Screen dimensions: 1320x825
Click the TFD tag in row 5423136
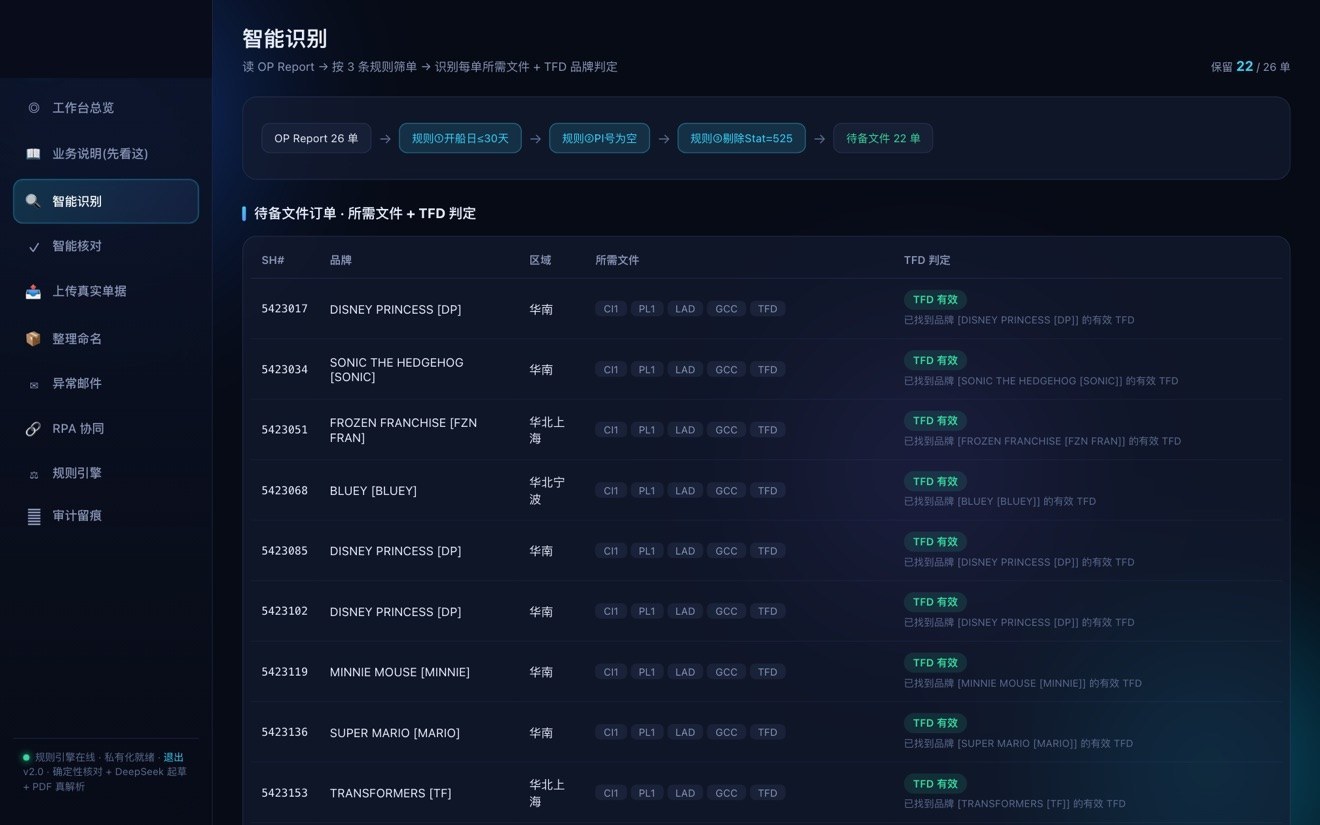click(x=768, y=733)
